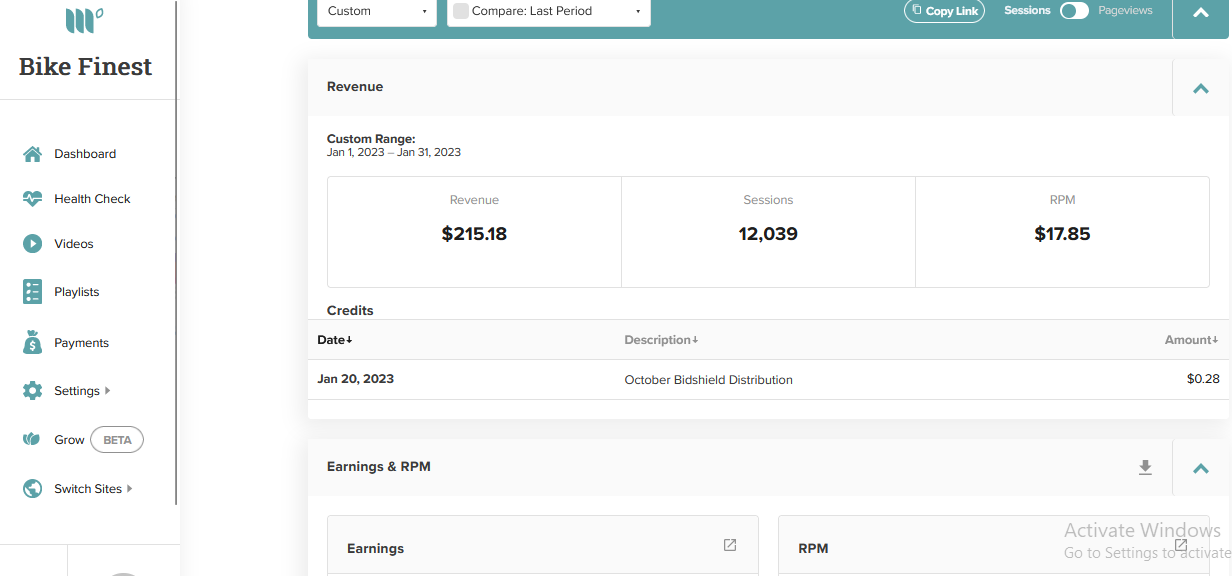
Task: Toggle Sessions to Pageviews switch
Action: coord(1074,11)
